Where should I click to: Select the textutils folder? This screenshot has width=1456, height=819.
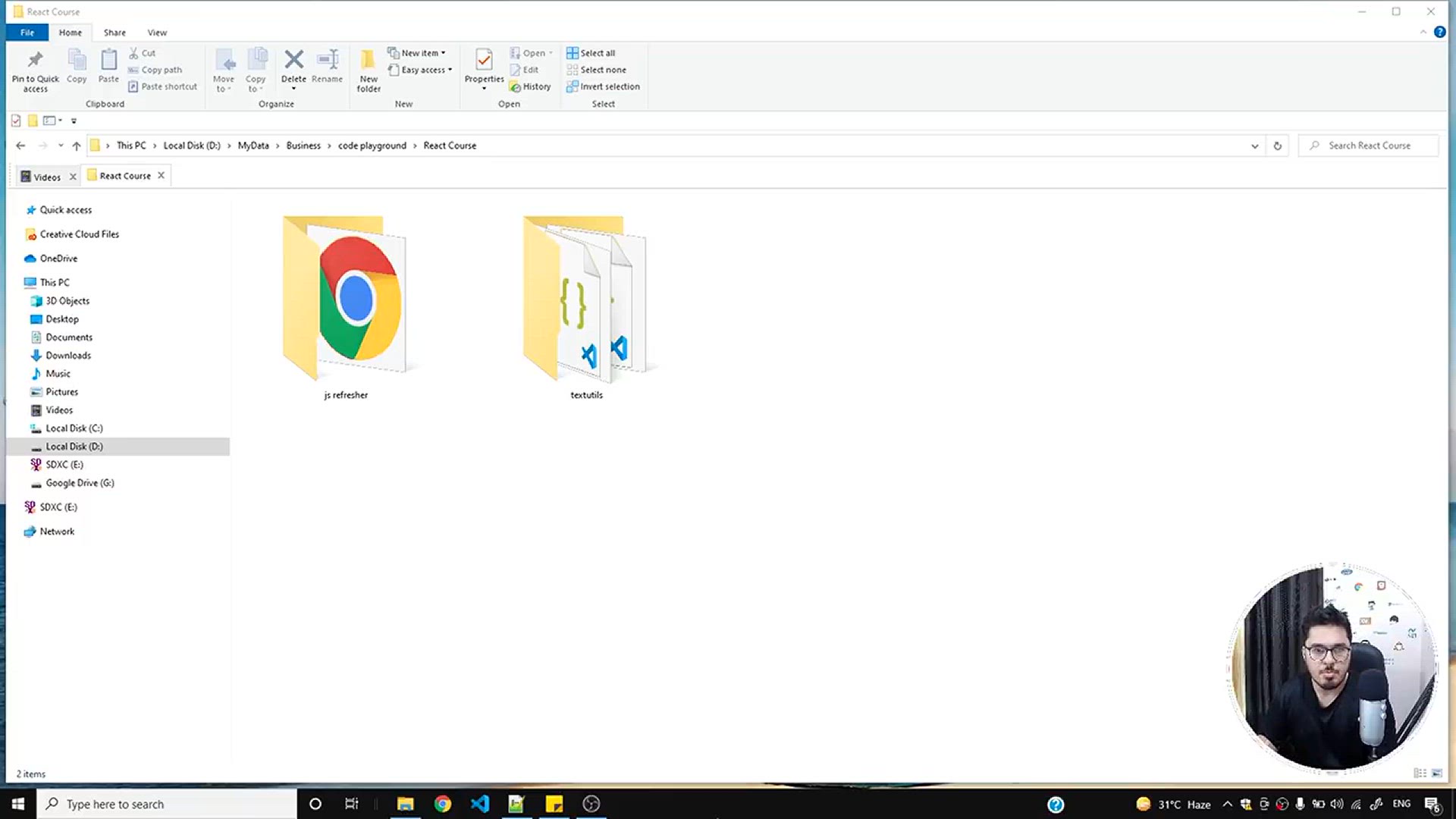(586, 309)
